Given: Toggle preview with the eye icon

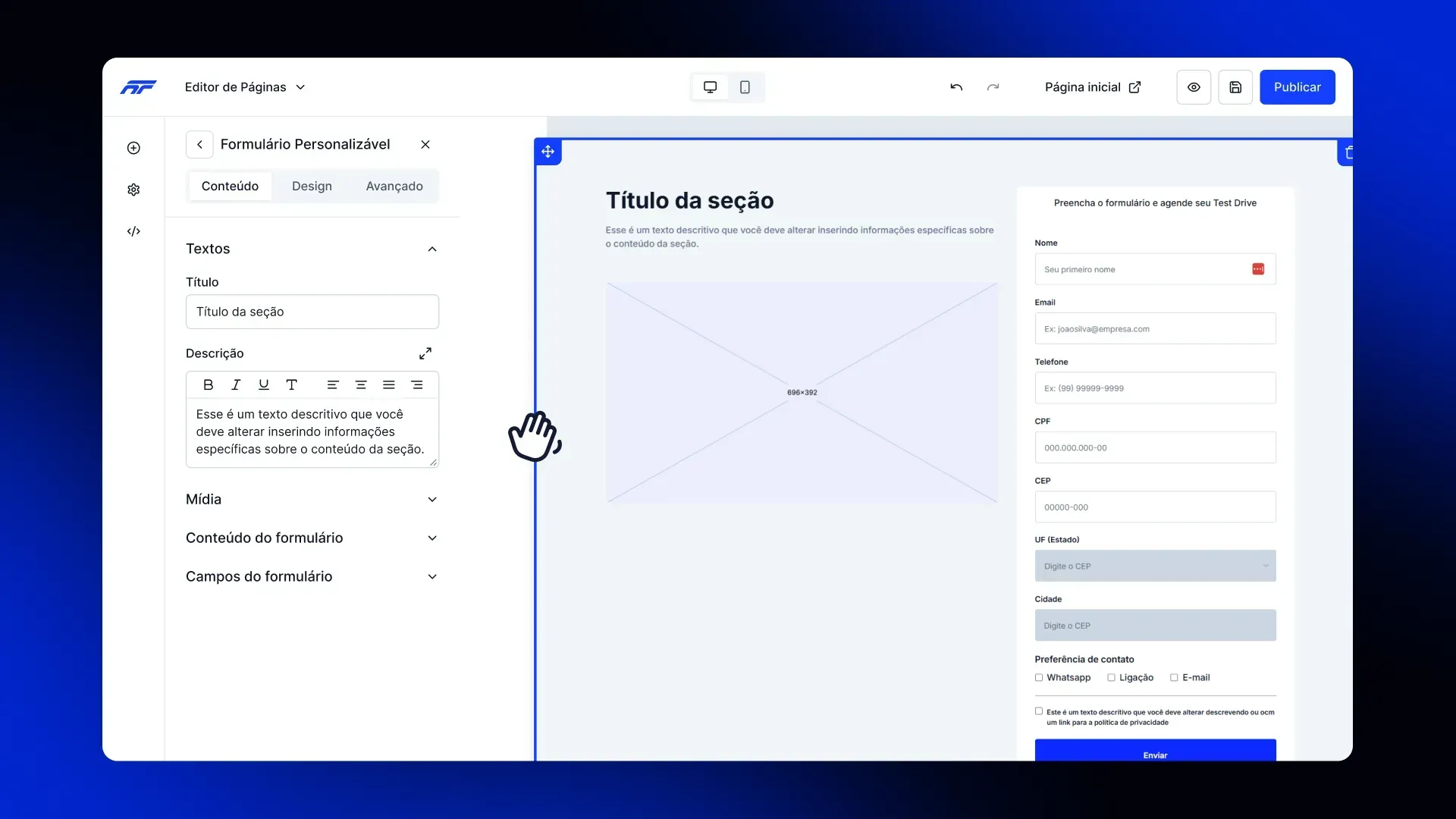Looking at the screenshot, I should tap(1194, 87).
